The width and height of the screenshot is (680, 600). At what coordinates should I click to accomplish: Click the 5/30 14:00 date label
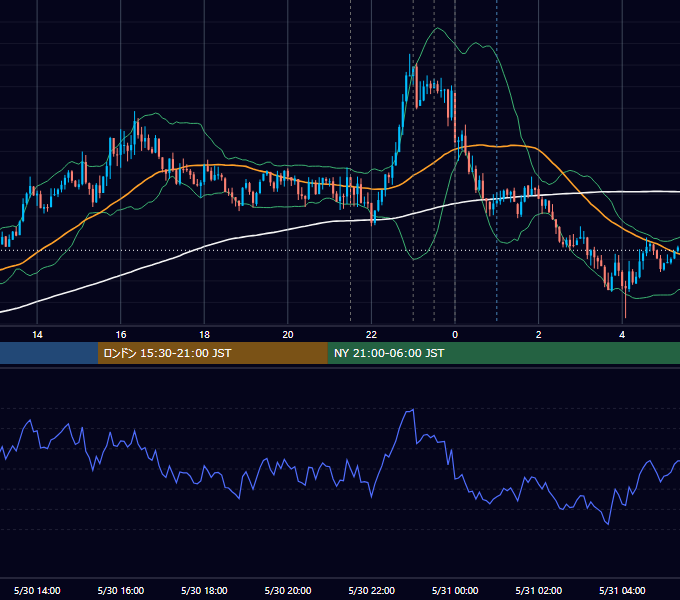click(37, 590)
